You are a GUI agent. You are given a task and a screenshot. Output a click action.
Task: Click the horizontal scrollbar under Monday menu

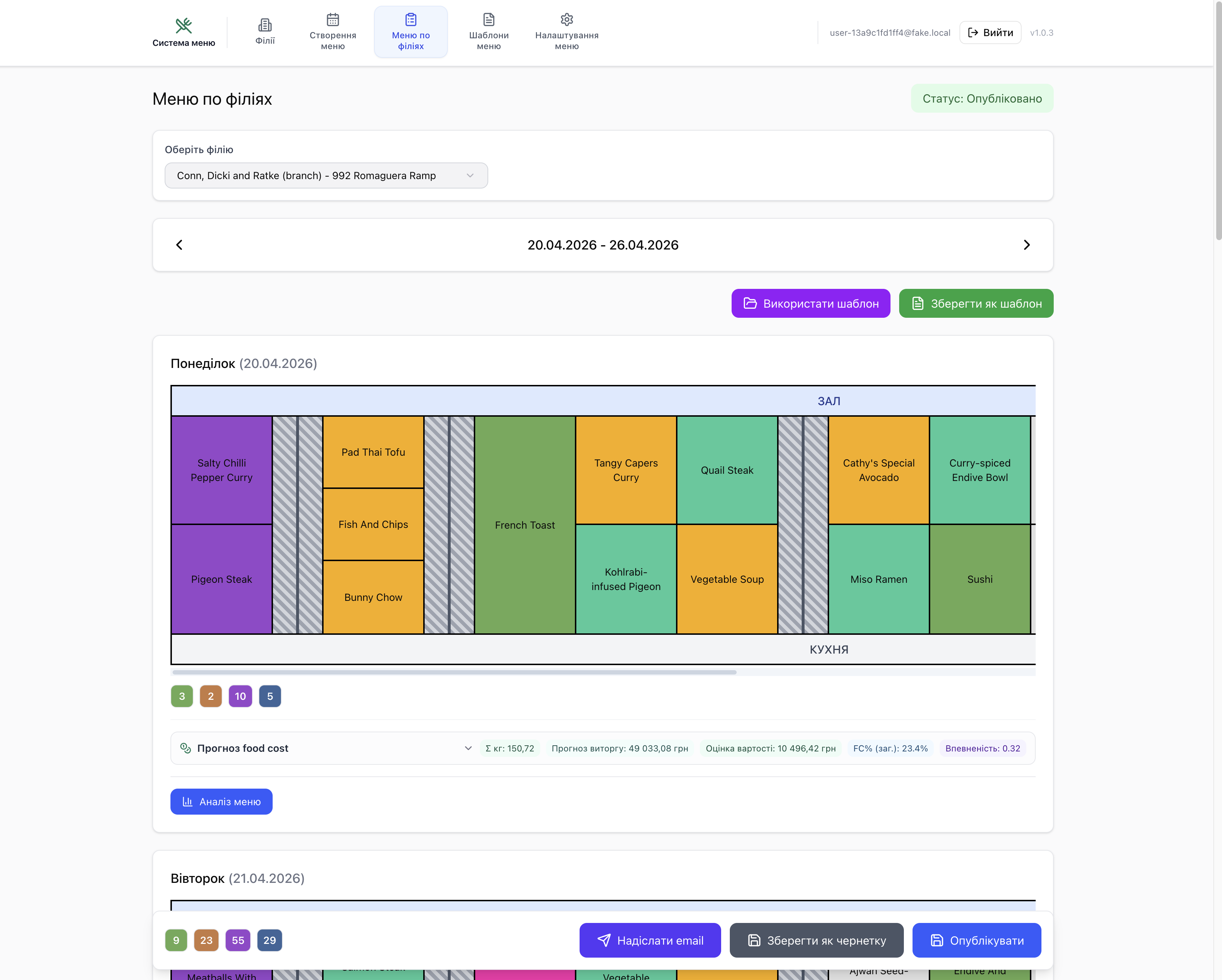455,672
